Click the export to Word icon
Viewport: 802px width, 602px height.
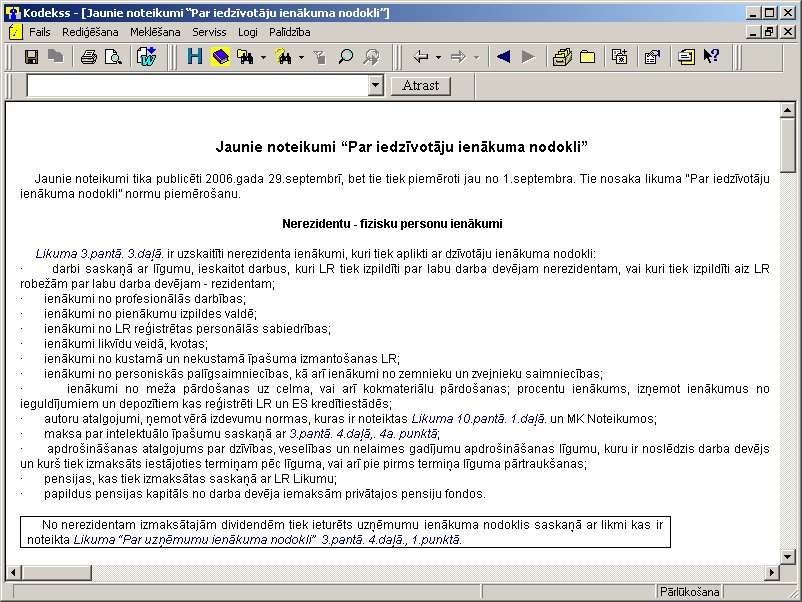click(146, 57)
